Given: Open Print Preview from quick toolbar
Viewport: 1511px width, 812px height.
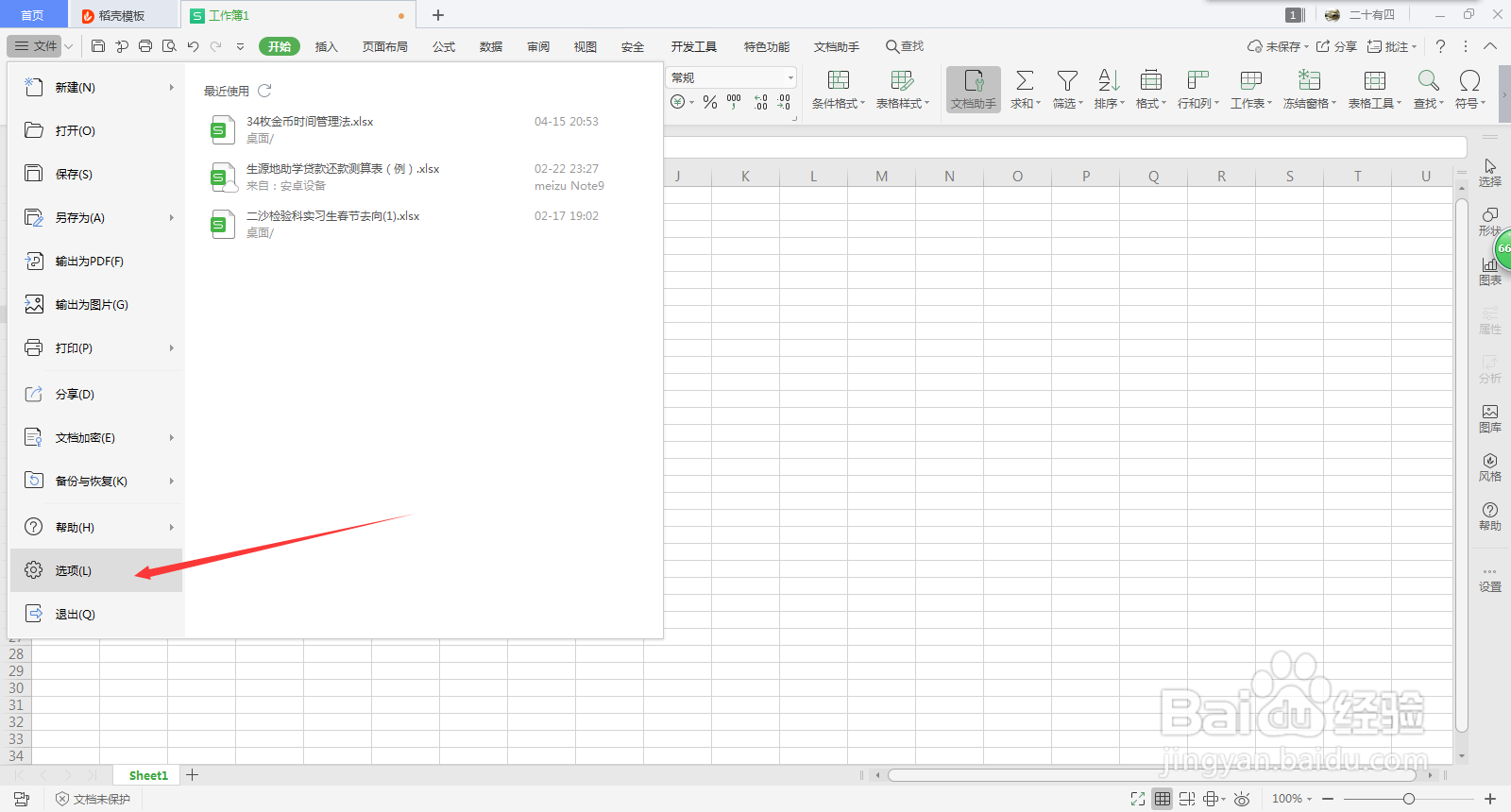Looking at the screenshot, I should click(x=169, y=46).
